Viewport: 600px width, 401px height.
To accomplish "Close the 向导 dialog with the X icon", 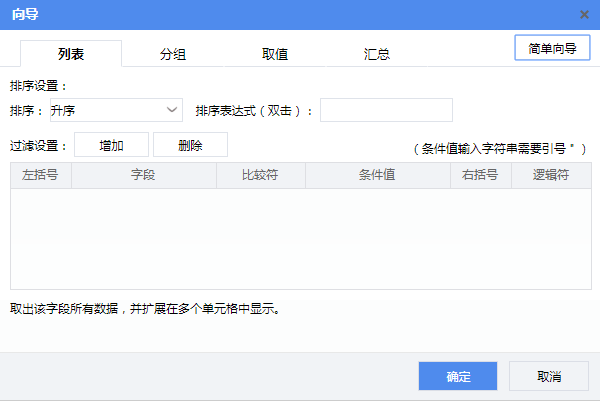I will tap(584, 14).
